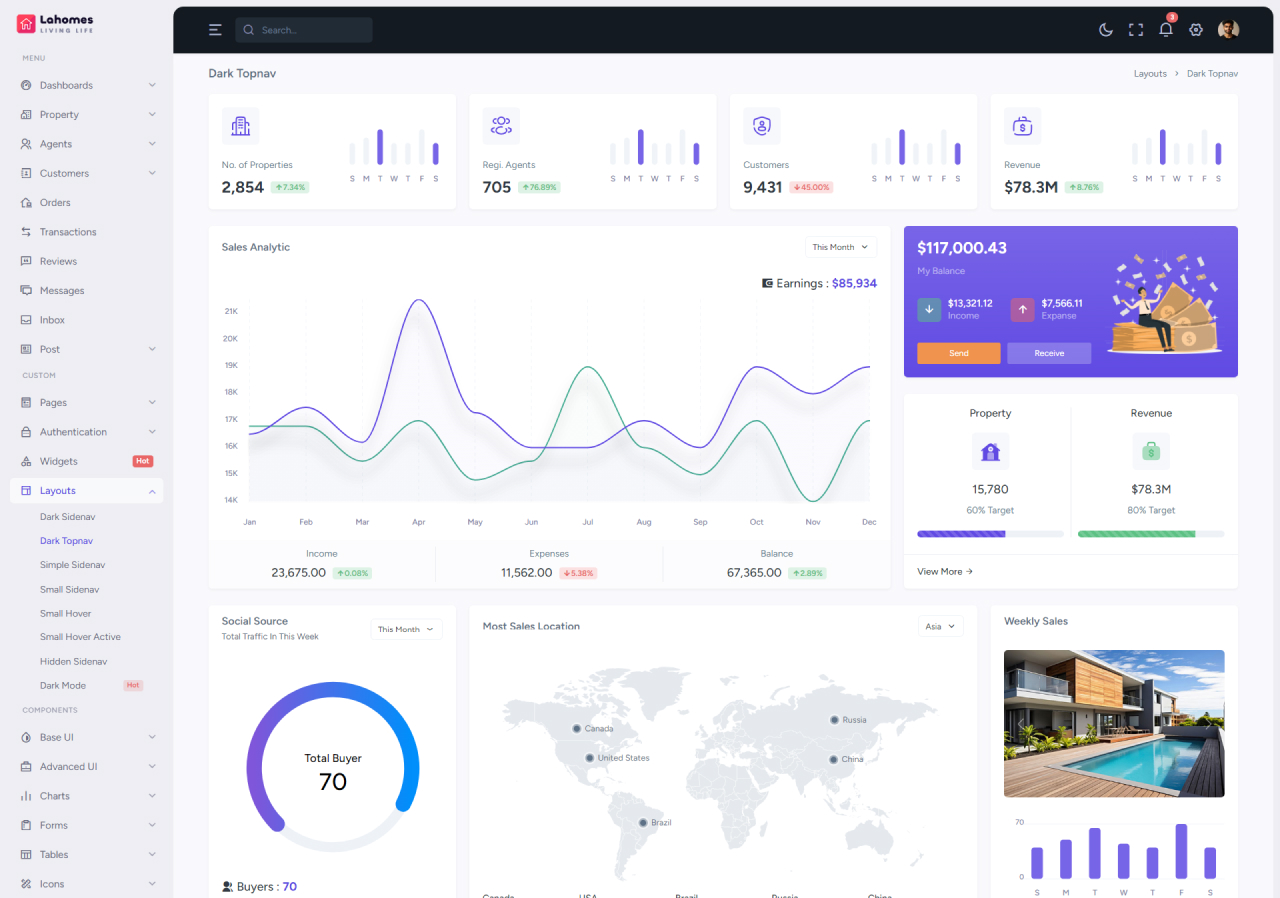Toggle the hamburger menu icon in topbar
This screenshot has height=898, width=1280.
pos(215,30)
